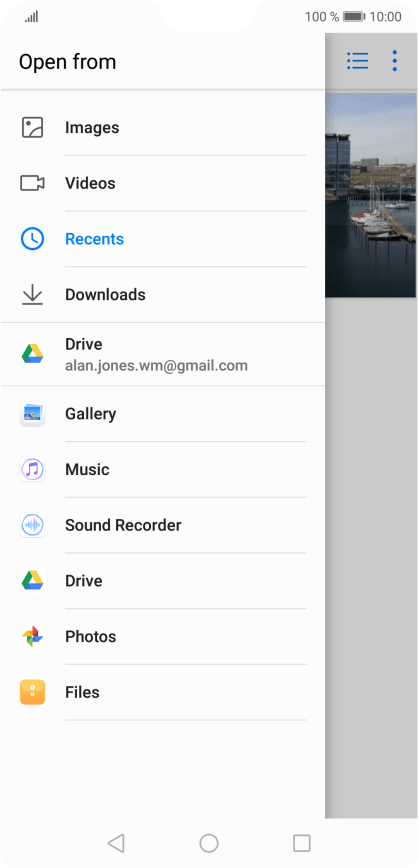The image size is (418, 868).
Task: Tap the Sound Recorder waveform icon
Action: point(32,525)
